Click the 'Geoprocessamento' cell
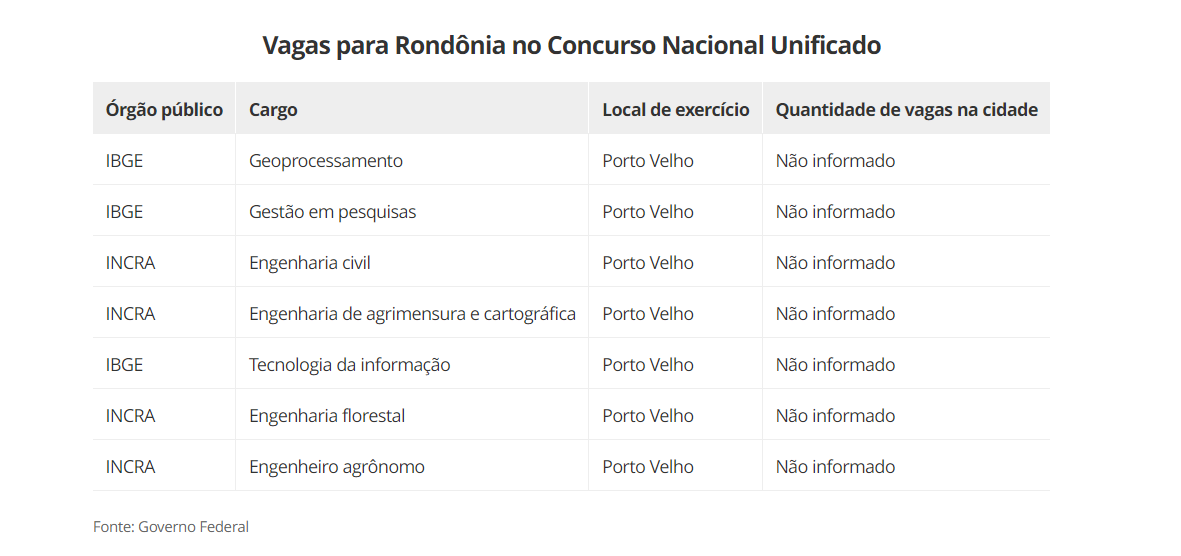 [x=326, y=161]
